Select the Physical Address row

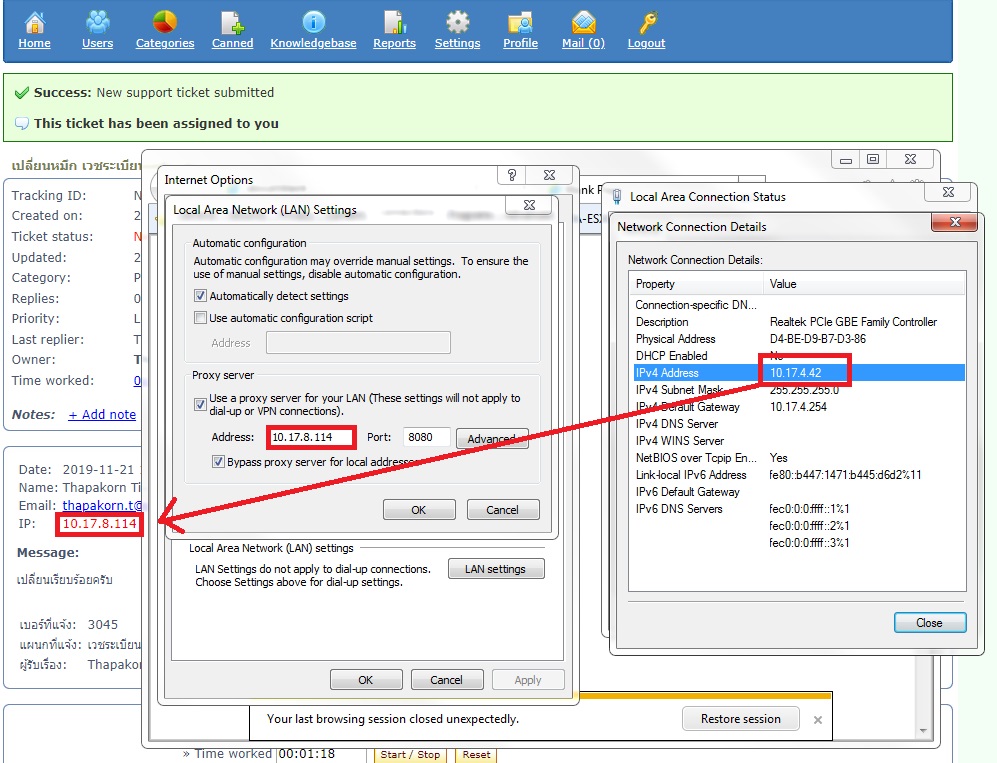pos(798,339)
